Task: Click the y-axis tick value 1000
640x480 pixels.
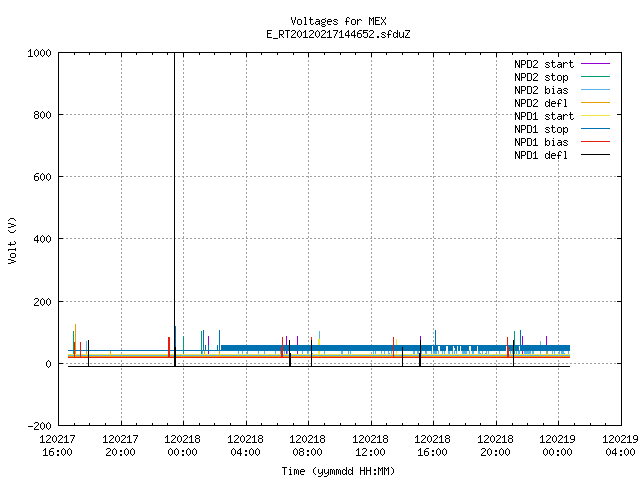Action: (39, 53)
